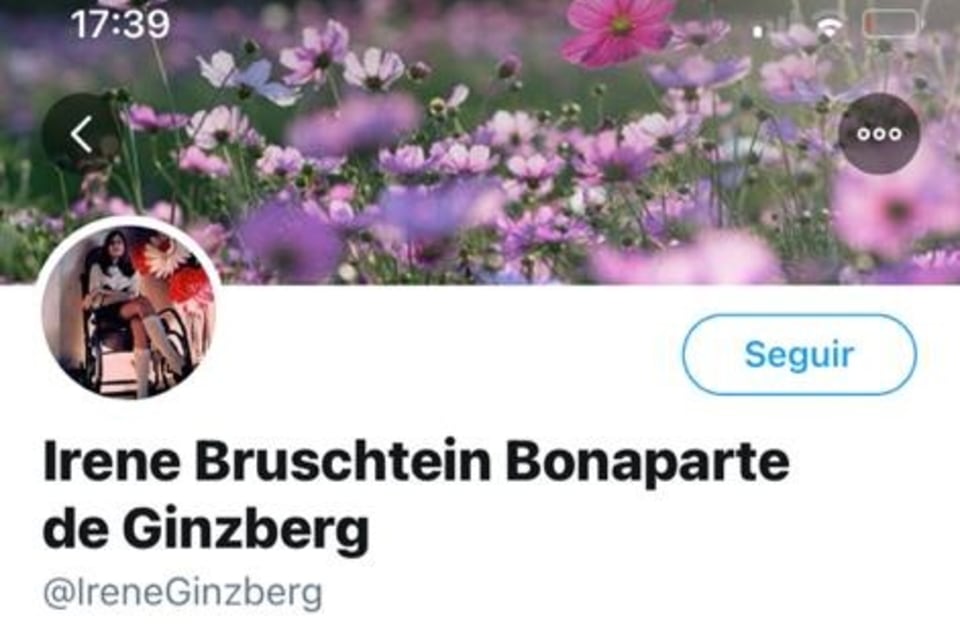The image size is (960, 640).
Task: Follow the account with the Seguir button
Action: [799, 354]
